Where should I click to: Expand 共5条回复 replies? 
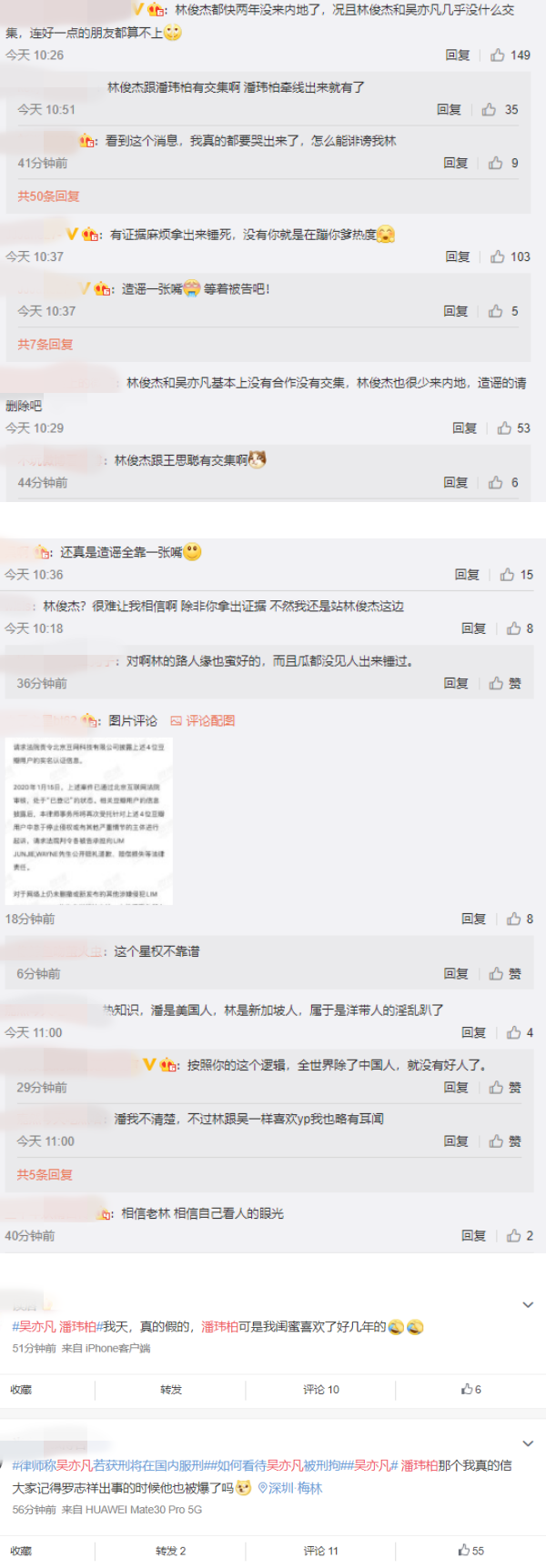tap(45, 1175)
